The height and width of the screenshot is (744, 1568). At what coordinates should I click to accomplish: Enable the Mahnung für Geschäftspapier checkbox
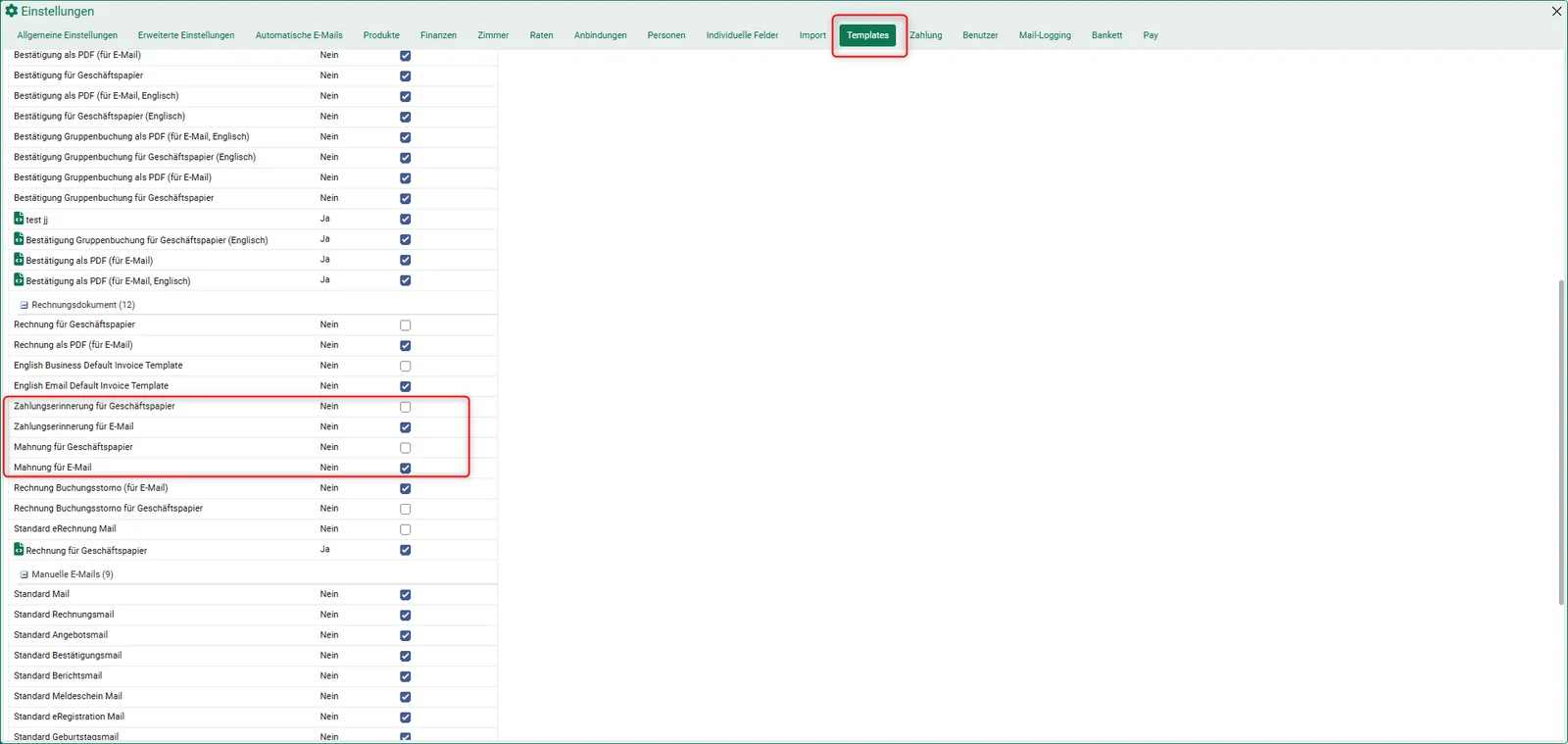tap(406, 448)
